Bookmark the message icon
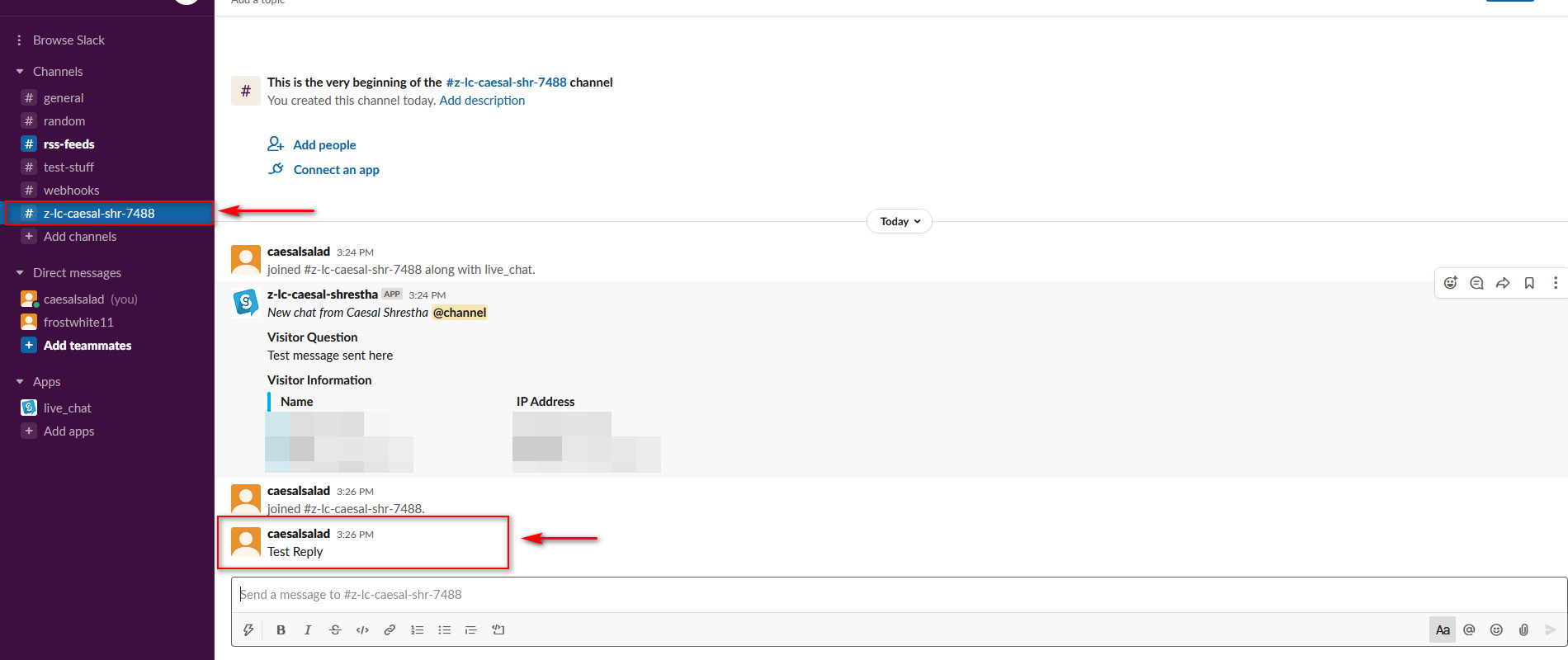Viewport: 1568px width, 660px height. click(x=1529, y=283)
